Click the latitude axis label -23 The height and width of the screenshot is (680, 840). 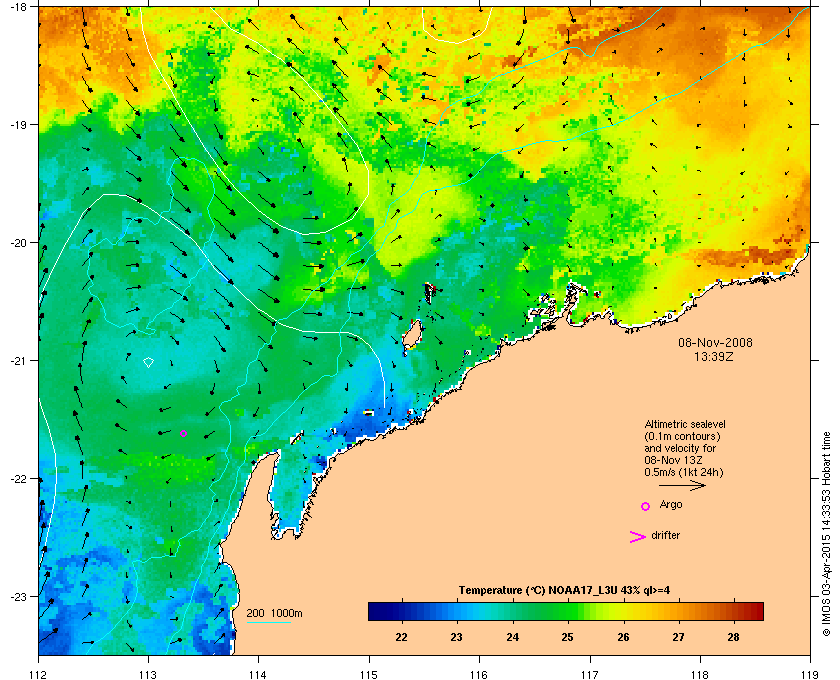point(17,596)
